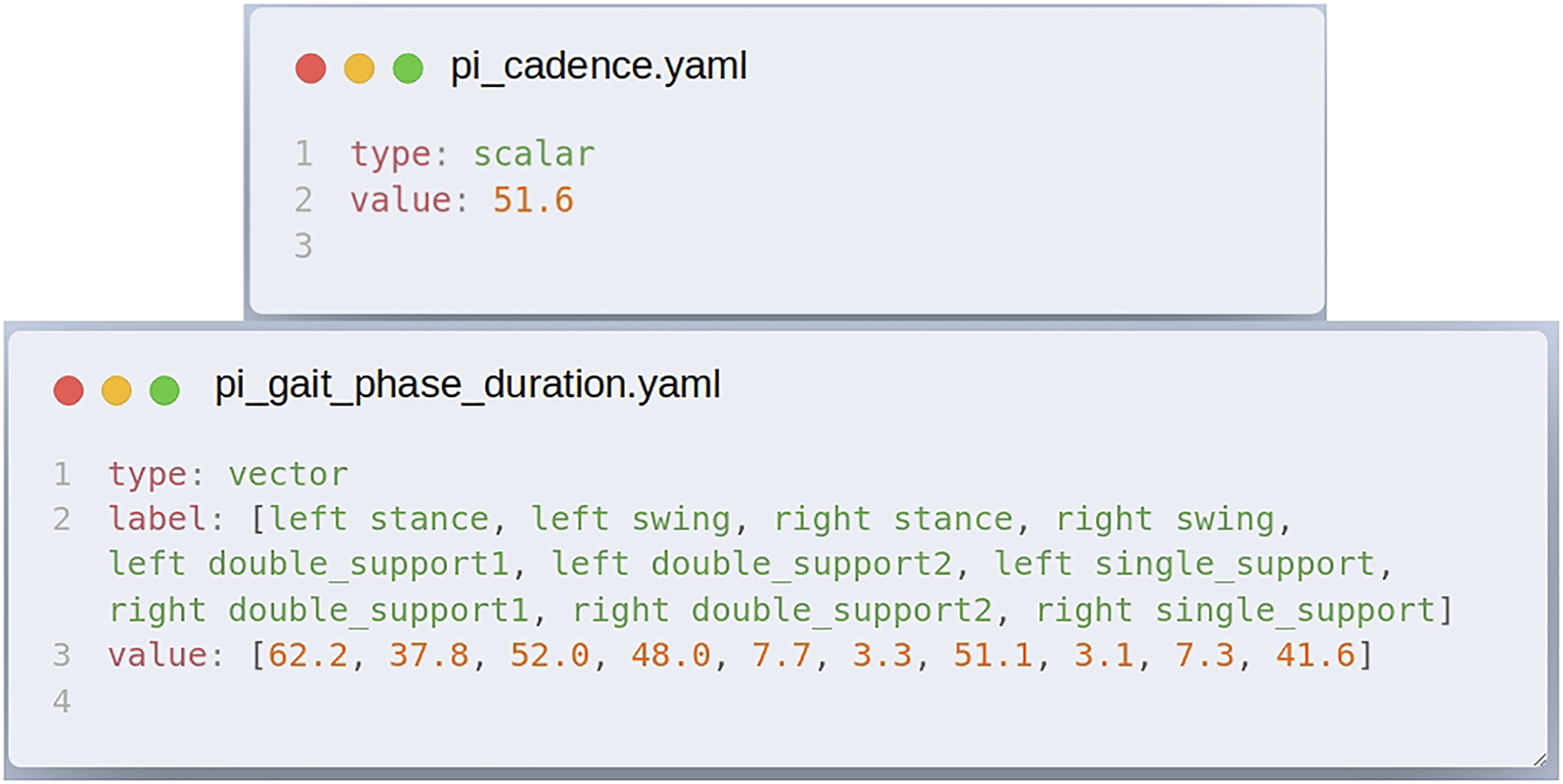Click the word scalar in cadence file
This screenshot has height=784, width=1563.
[x=533, y=154]
